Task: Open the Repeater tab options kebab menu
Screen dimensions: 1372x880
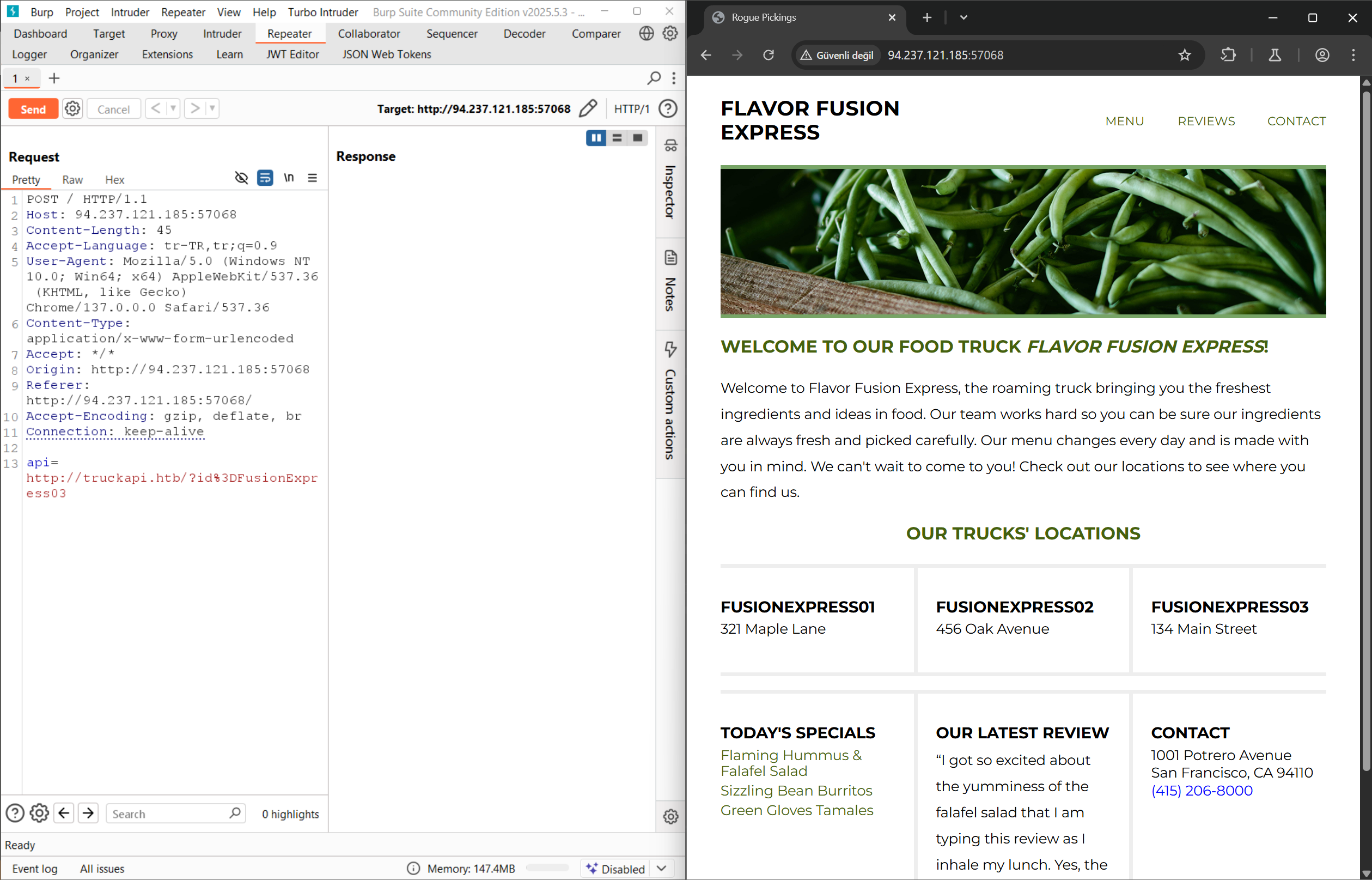Action: click(674, 78)
